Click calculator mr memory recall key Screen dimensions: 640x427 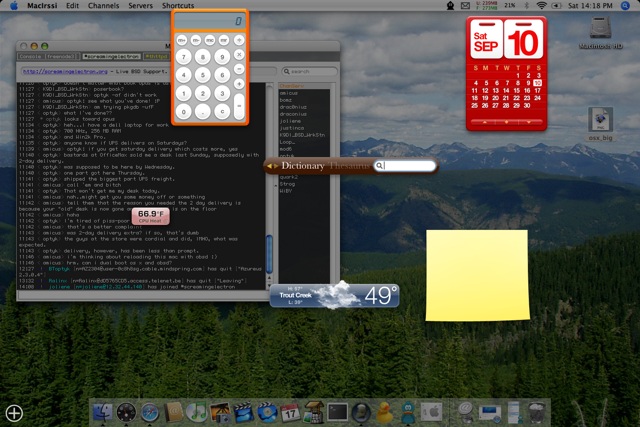(224, 40)
